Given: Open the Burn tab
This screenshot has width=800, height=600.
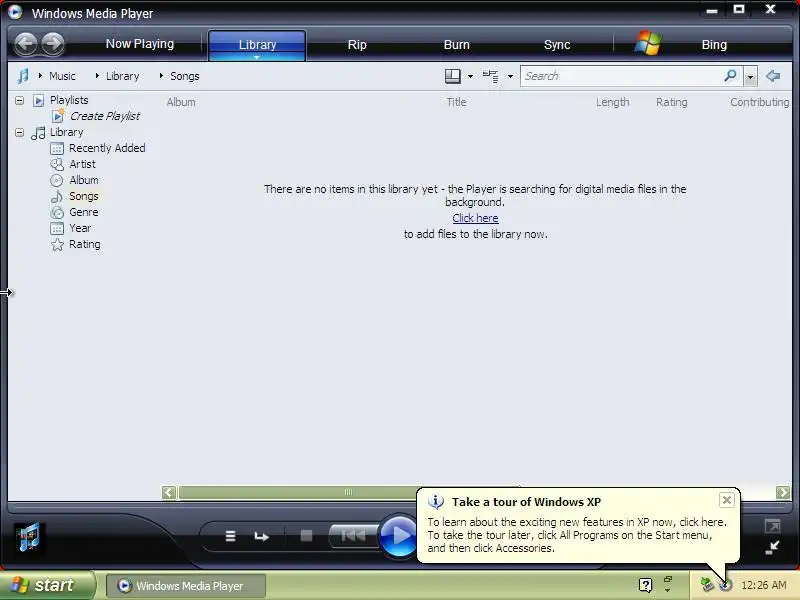Looking at the screenshot, I should pos(457,45).
